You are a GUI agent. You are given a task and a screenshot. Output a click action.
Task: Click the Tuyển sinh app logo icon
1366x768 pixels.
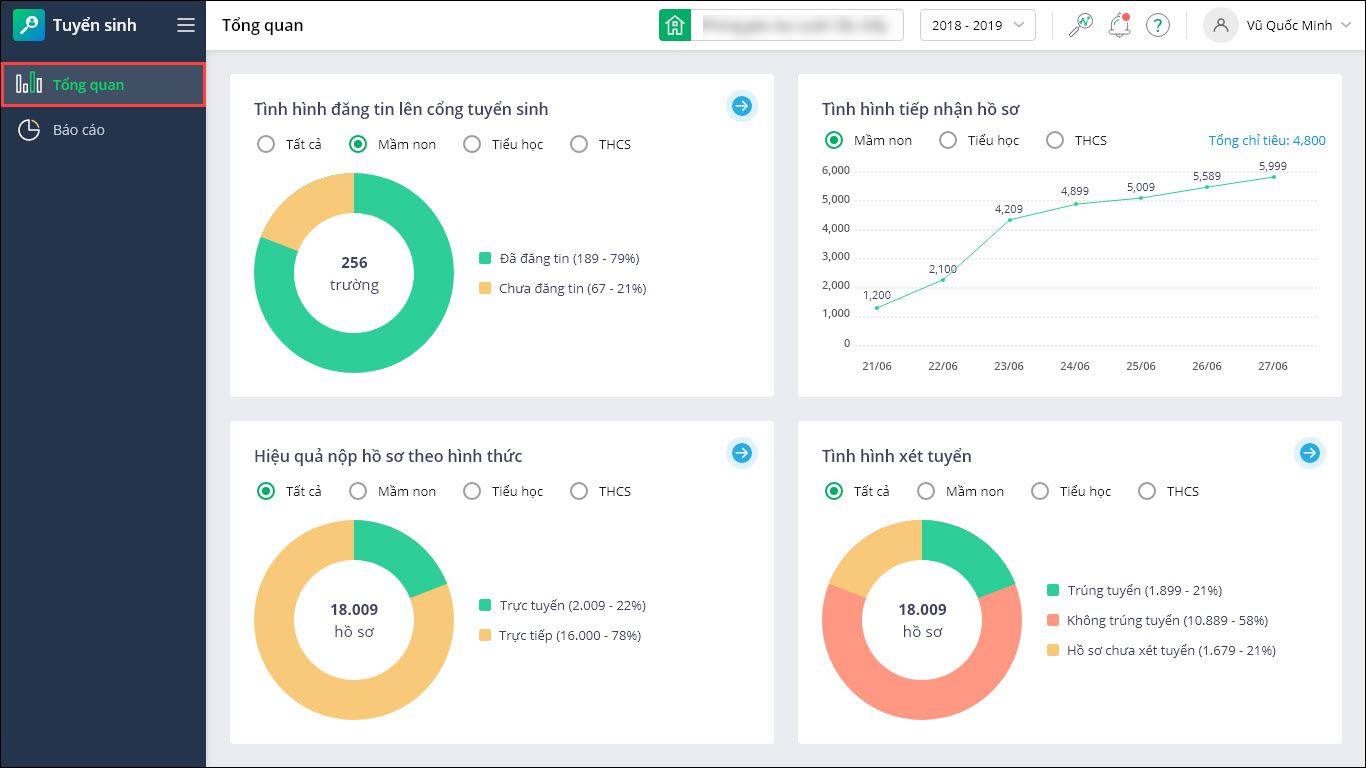29,25
